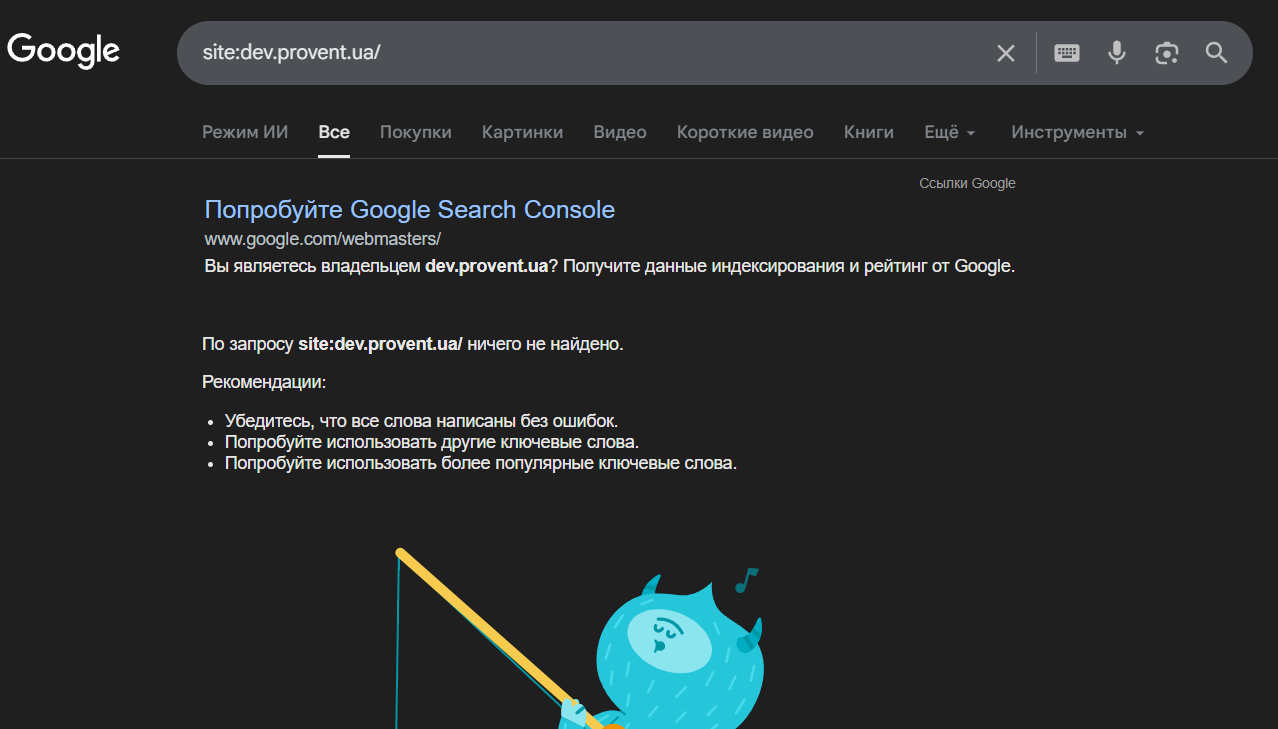Open the on-screen keyboard input tool
Screen dimensions: 1278x729
click(1067, 53)
